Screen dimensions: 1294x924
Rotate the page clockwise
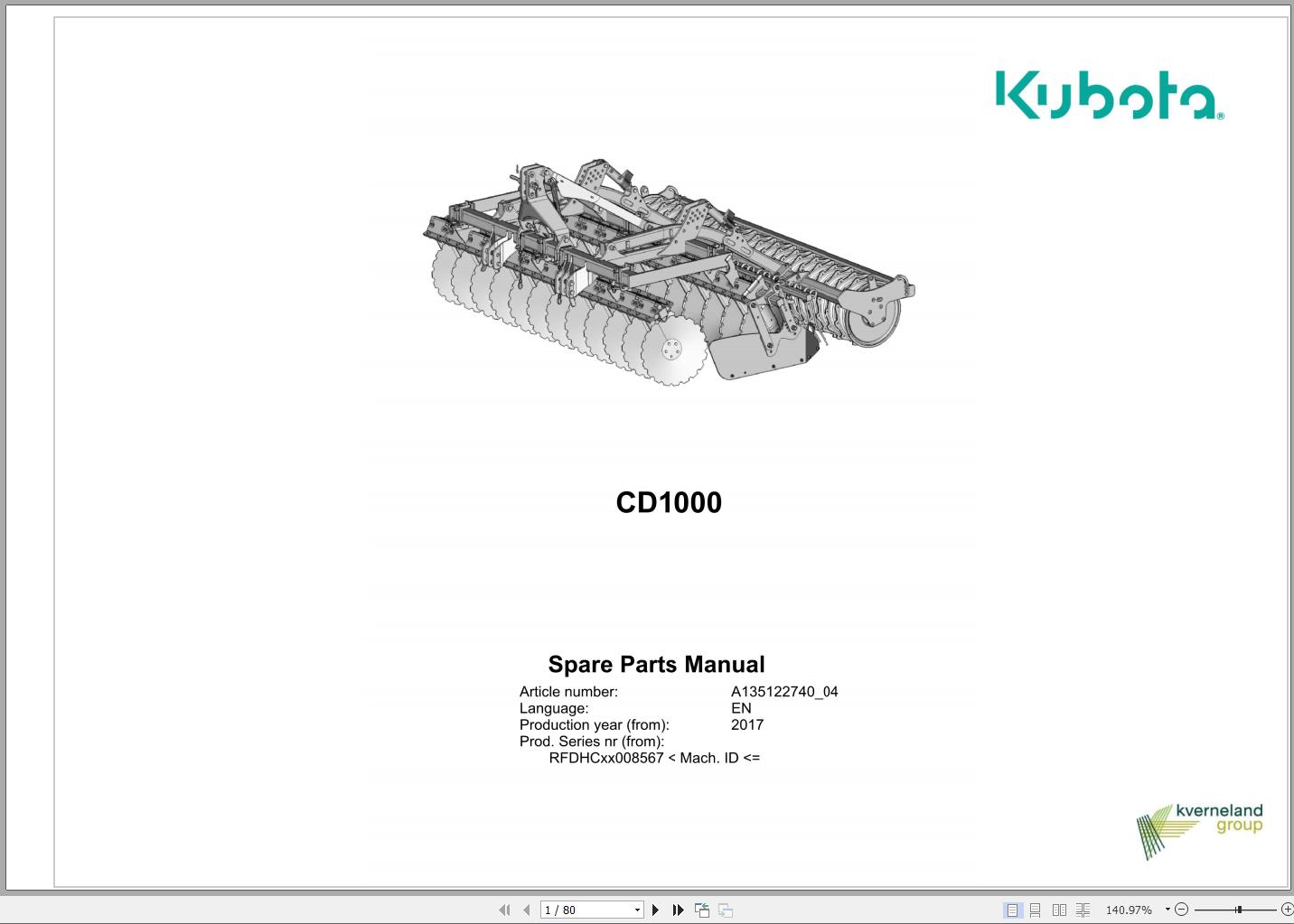726,910
